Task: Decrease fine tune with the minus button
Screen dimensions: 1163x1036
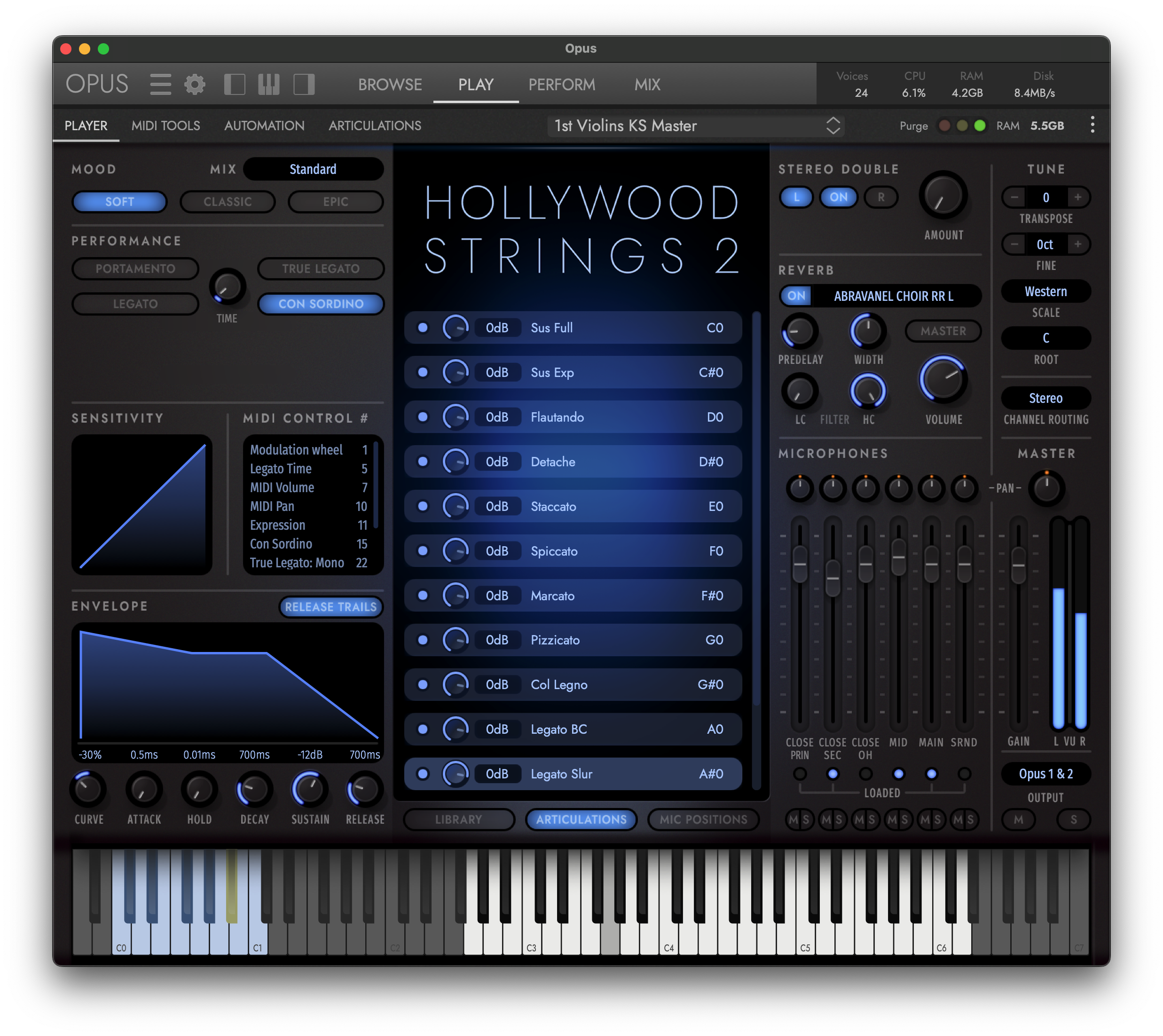Action: tap(1014, 244)
